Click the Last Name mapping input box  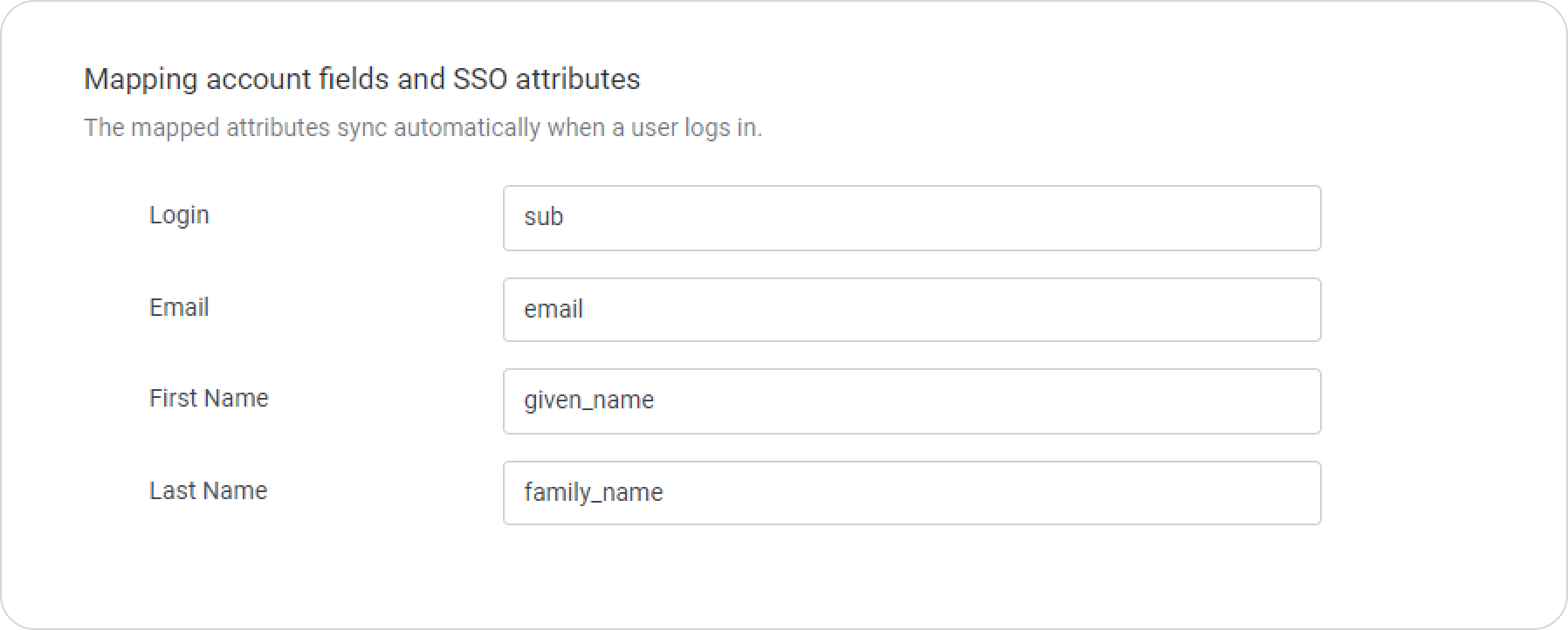(x=911, y=493)
